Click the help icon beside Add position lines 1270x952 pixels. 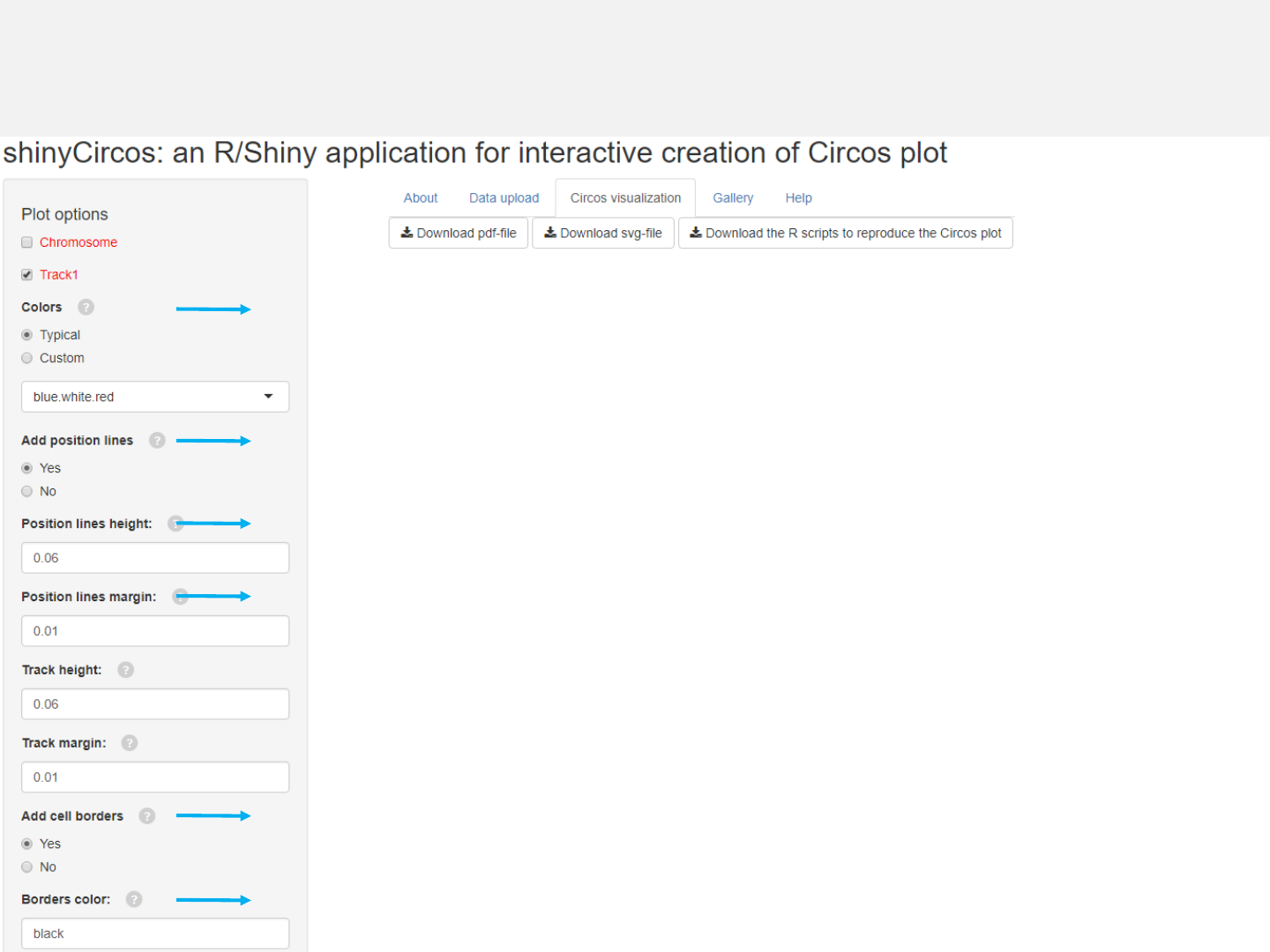click(157, 440)
